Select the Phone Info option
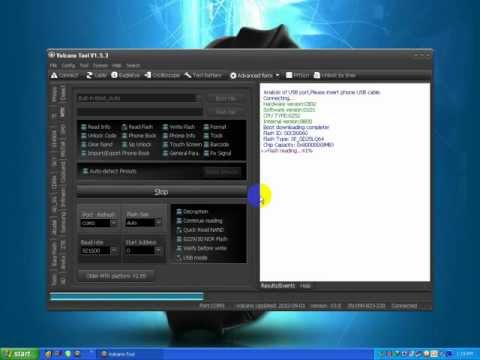 tap(179, 136)
